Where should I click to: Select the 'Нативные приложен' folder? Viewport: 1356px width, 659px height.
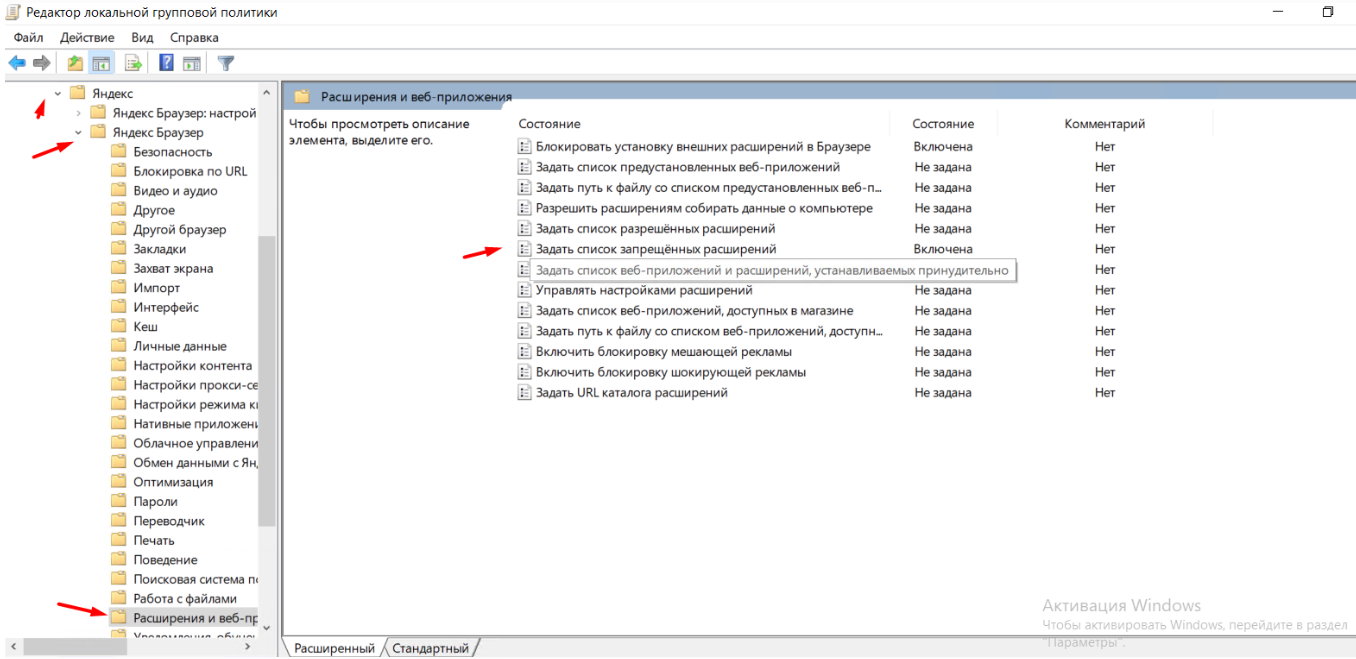point(195,424)
